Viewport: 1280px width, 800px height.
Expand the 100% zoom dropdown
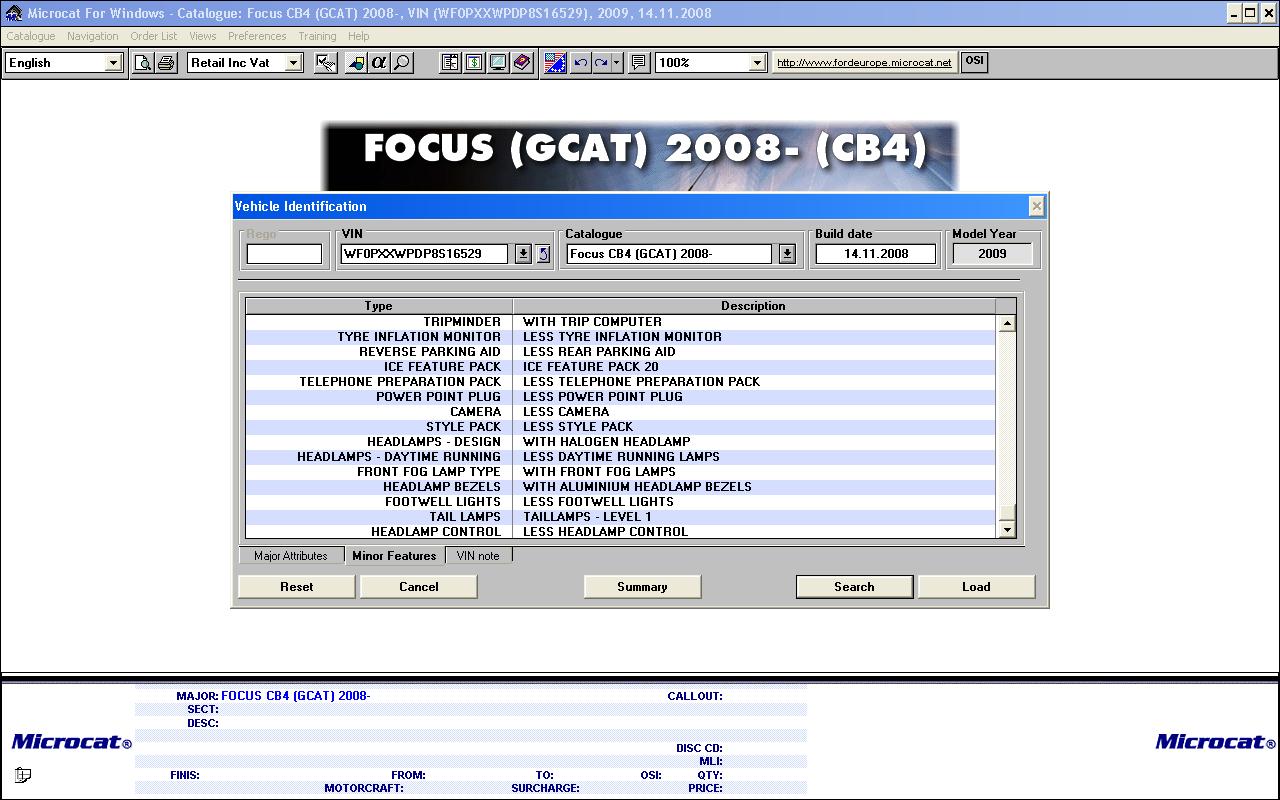757,62
